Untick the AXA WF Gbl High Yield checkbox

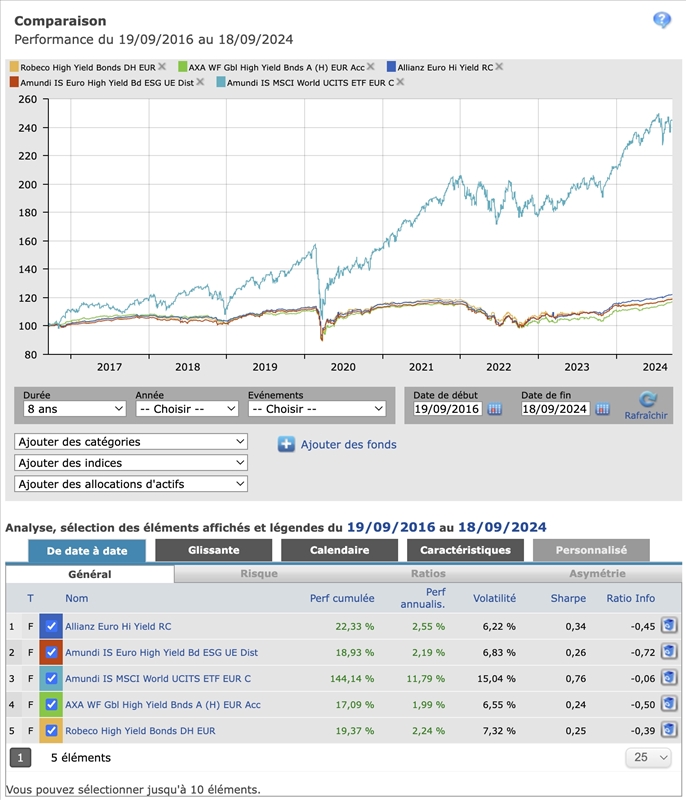52,705
